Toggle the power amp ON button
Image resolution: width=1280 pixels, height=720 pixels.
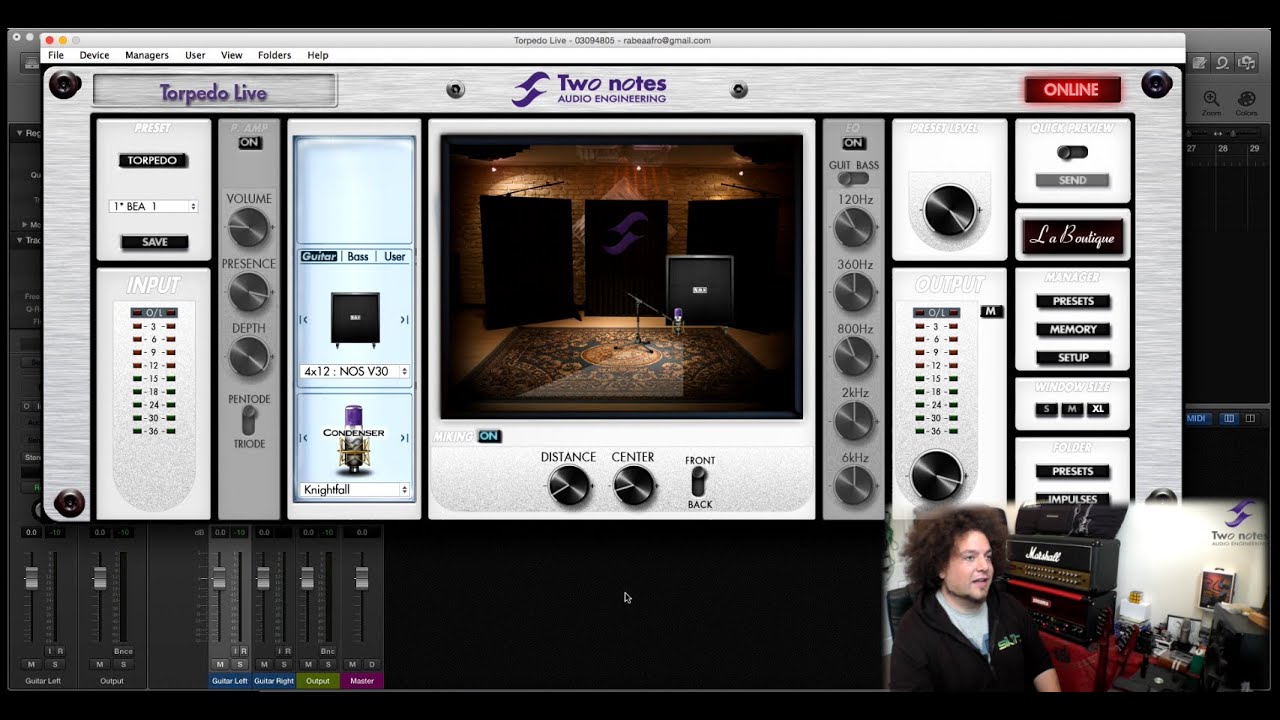pos(249,143)
